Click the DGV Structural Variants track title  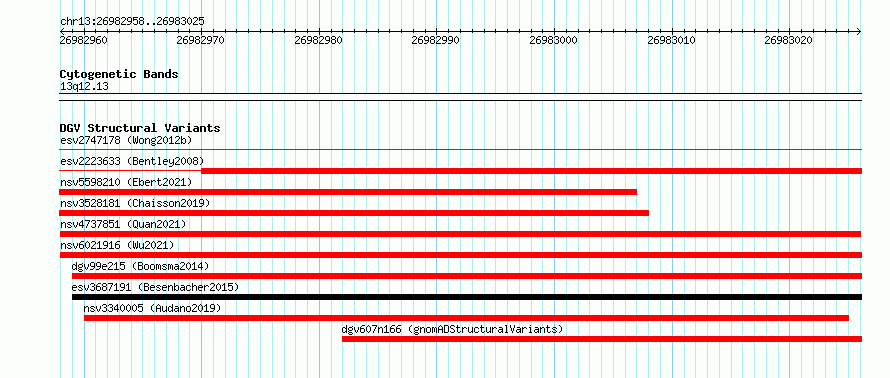140,128
